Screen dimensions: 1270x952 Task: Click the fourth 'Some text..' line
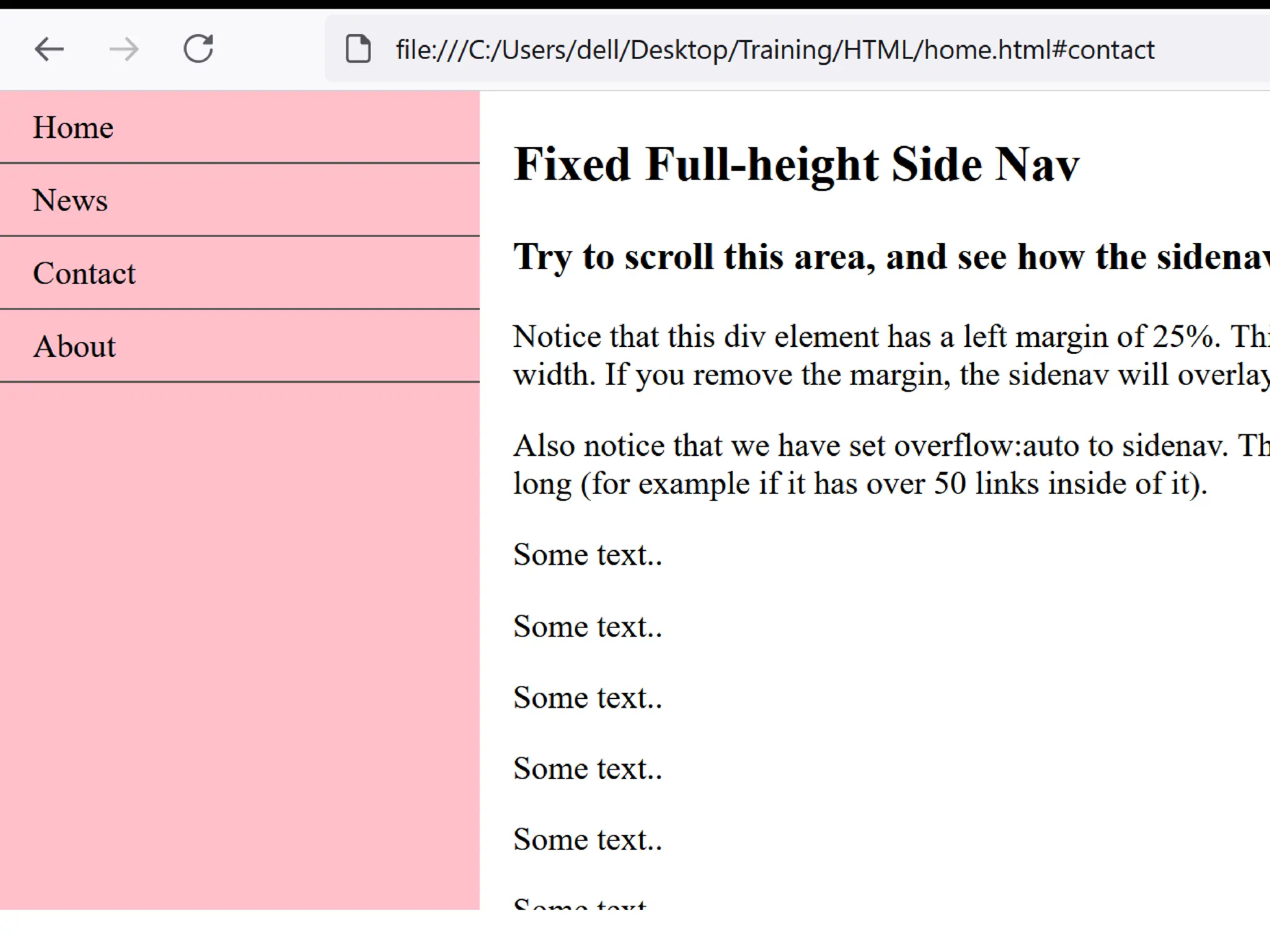587,769
